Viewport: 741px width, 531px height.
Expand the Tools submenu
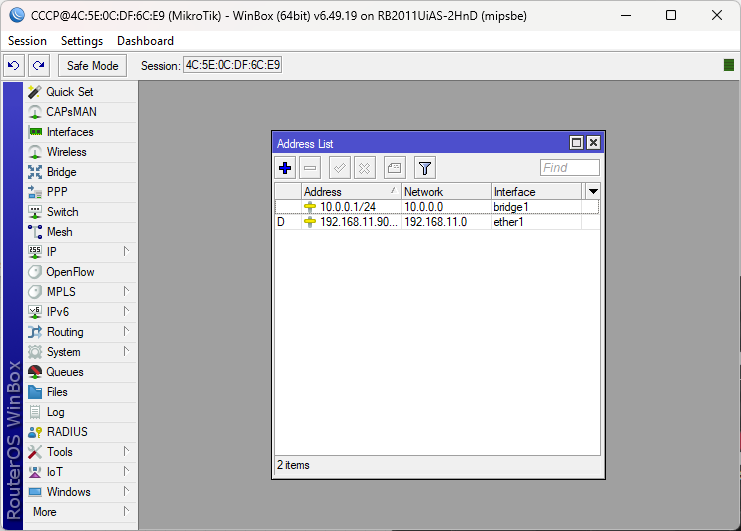point(80,452)
